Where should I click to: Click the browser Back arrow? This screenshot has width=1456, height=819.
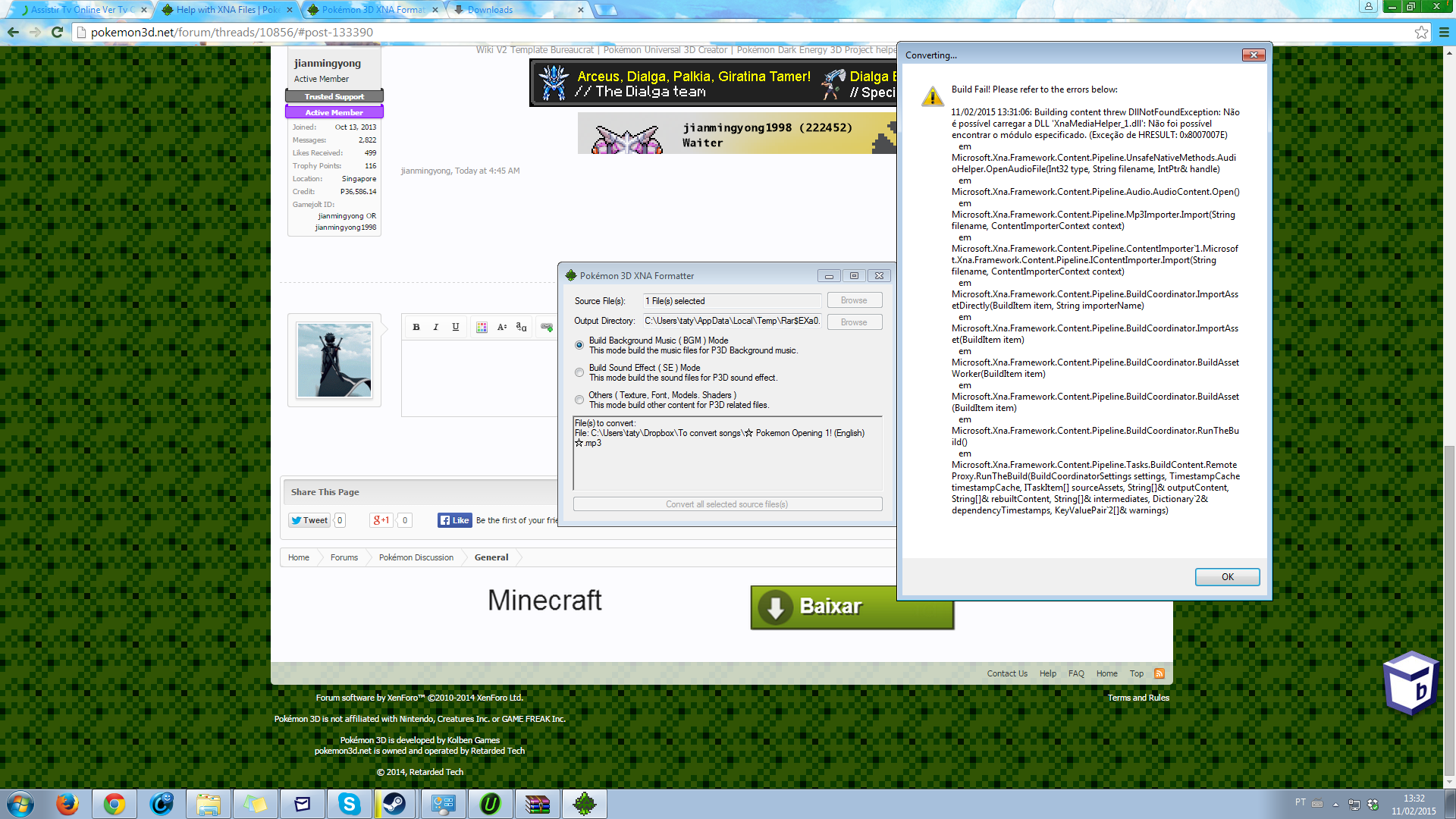click(x=13, y=32)
